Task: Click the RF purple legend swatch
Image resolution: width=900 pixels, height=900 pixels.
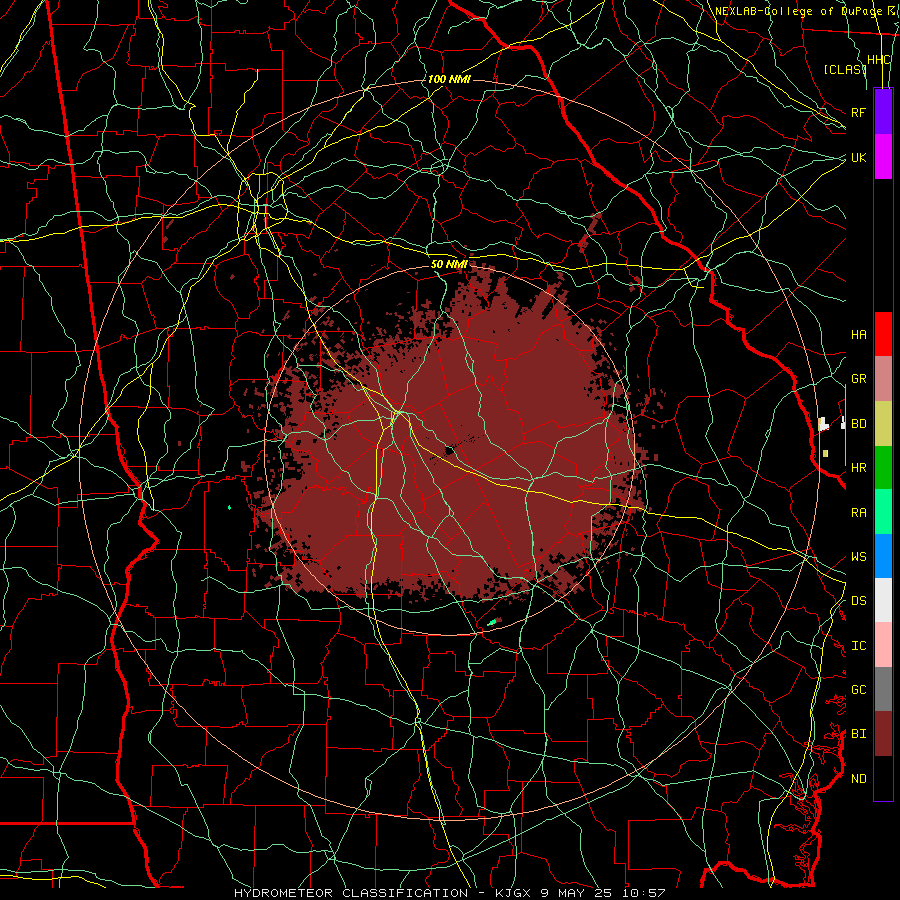Action: 883,112
